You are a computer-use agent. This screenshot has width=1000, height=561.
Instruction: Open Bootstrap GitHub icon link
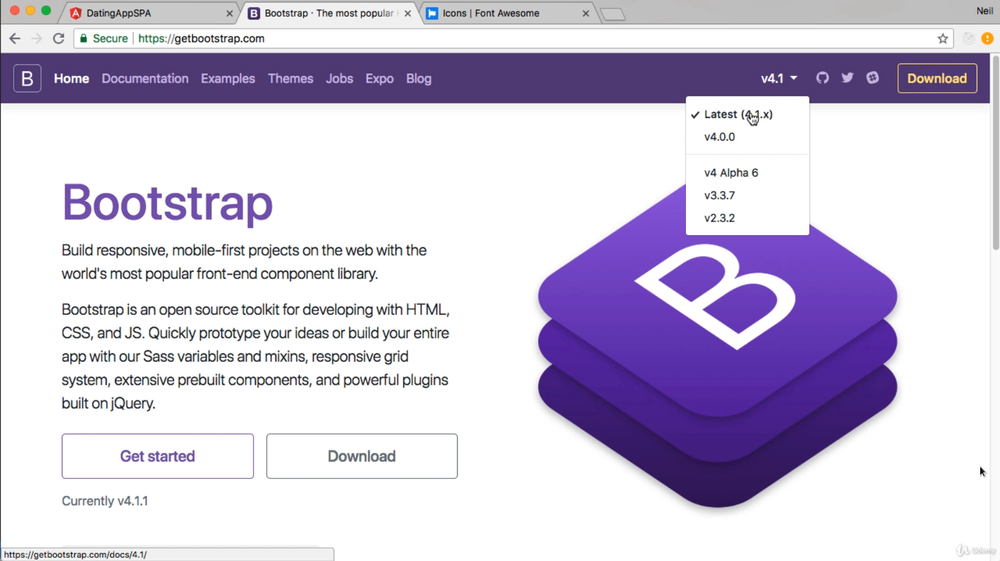click(822, 78)
